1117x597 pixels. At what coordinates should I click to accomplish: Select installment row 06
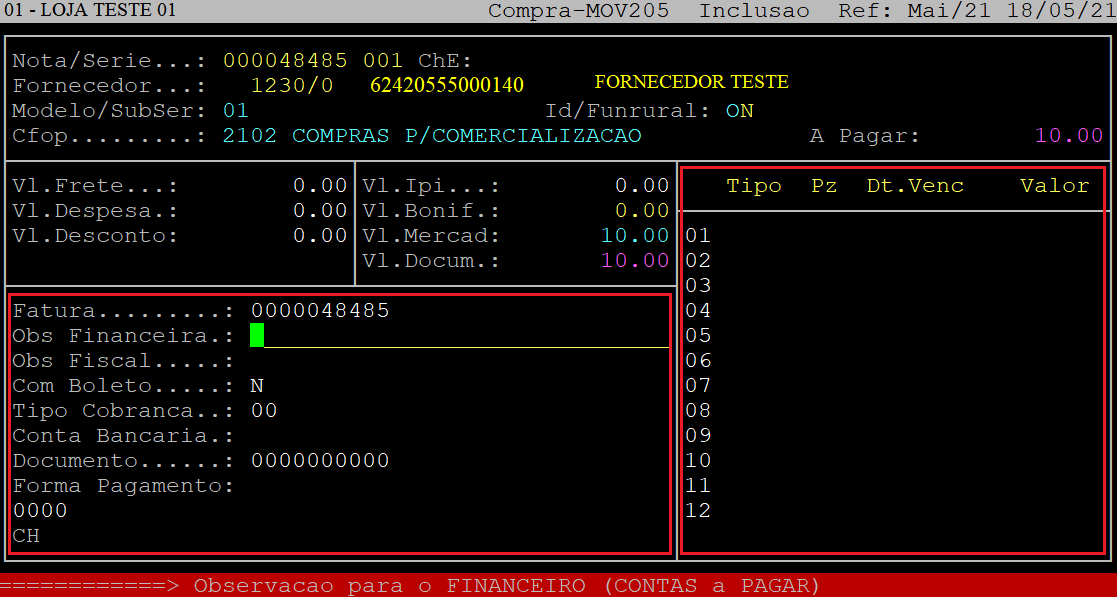[698, 361]
